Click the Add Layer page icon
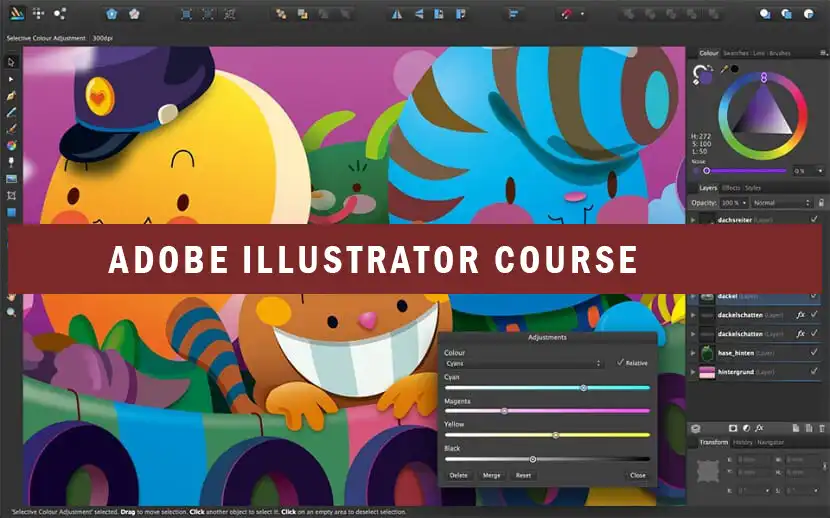Viewport: 830px width, 518px height. point(796,428)
